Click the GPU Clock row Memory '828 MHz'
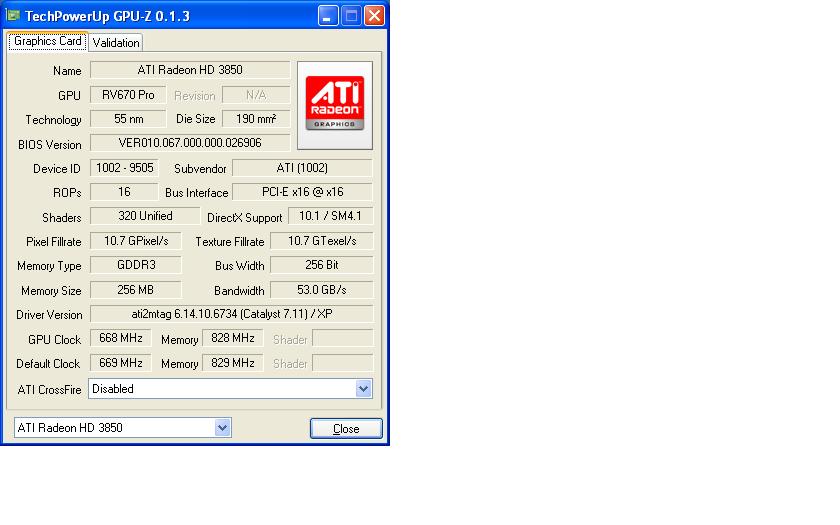 [232, 338]
